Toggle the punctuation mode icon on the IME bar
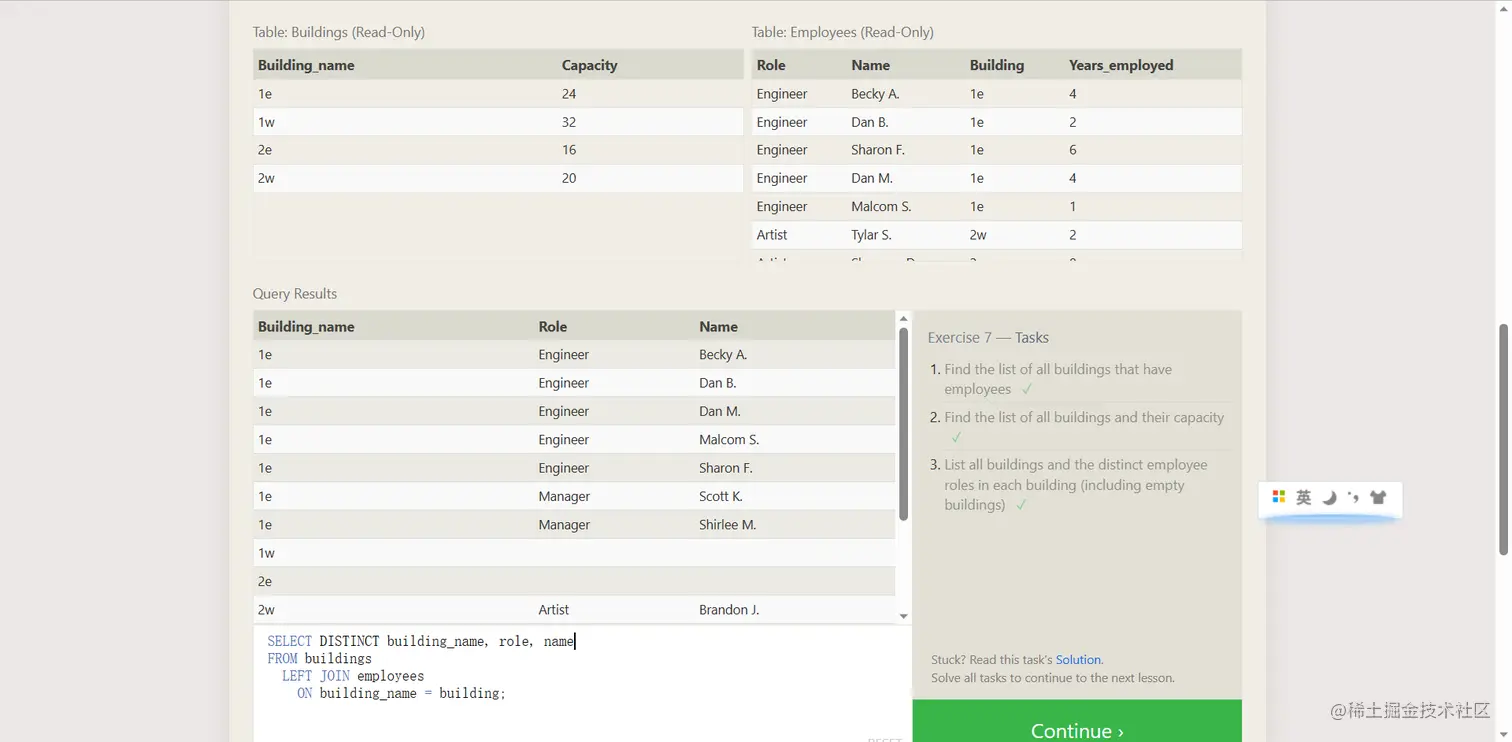Screen dimensions: 1512x742 tap(1353, 497)
